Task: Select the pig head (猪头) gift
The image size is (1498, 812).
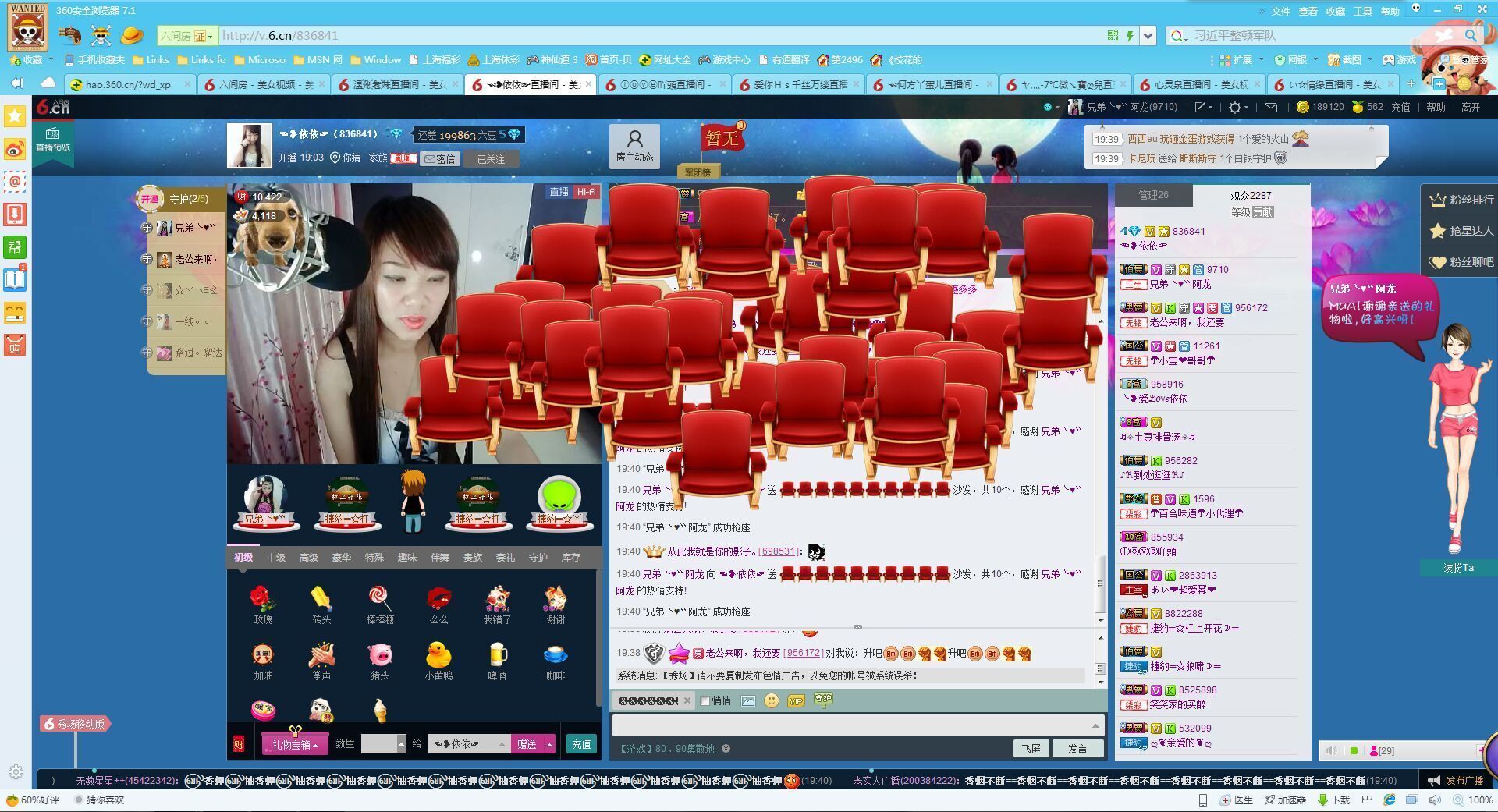Action: (380, 661)
